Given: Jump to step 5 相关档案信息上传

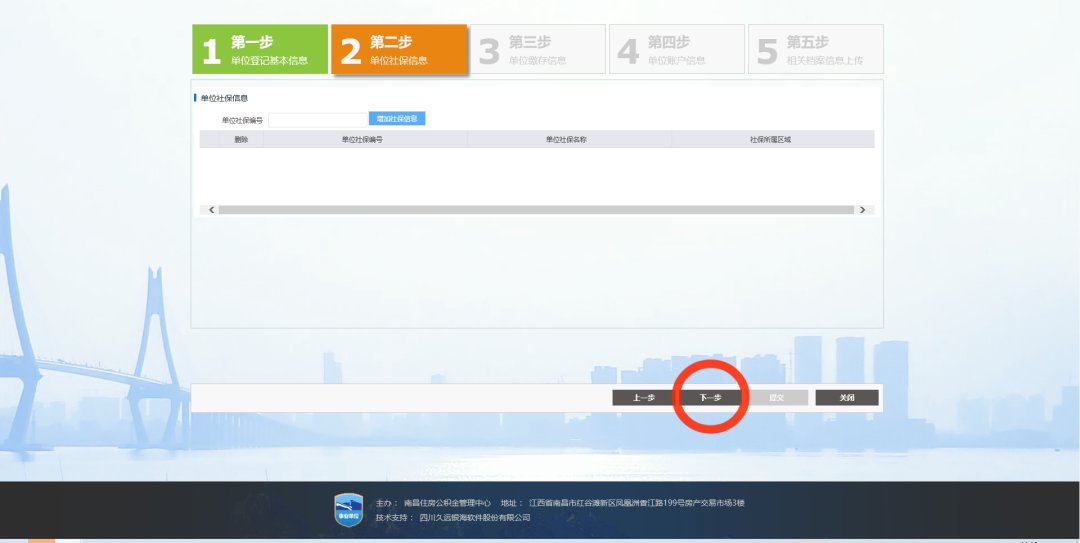Looking at the screenshot, I should (815, 50).
